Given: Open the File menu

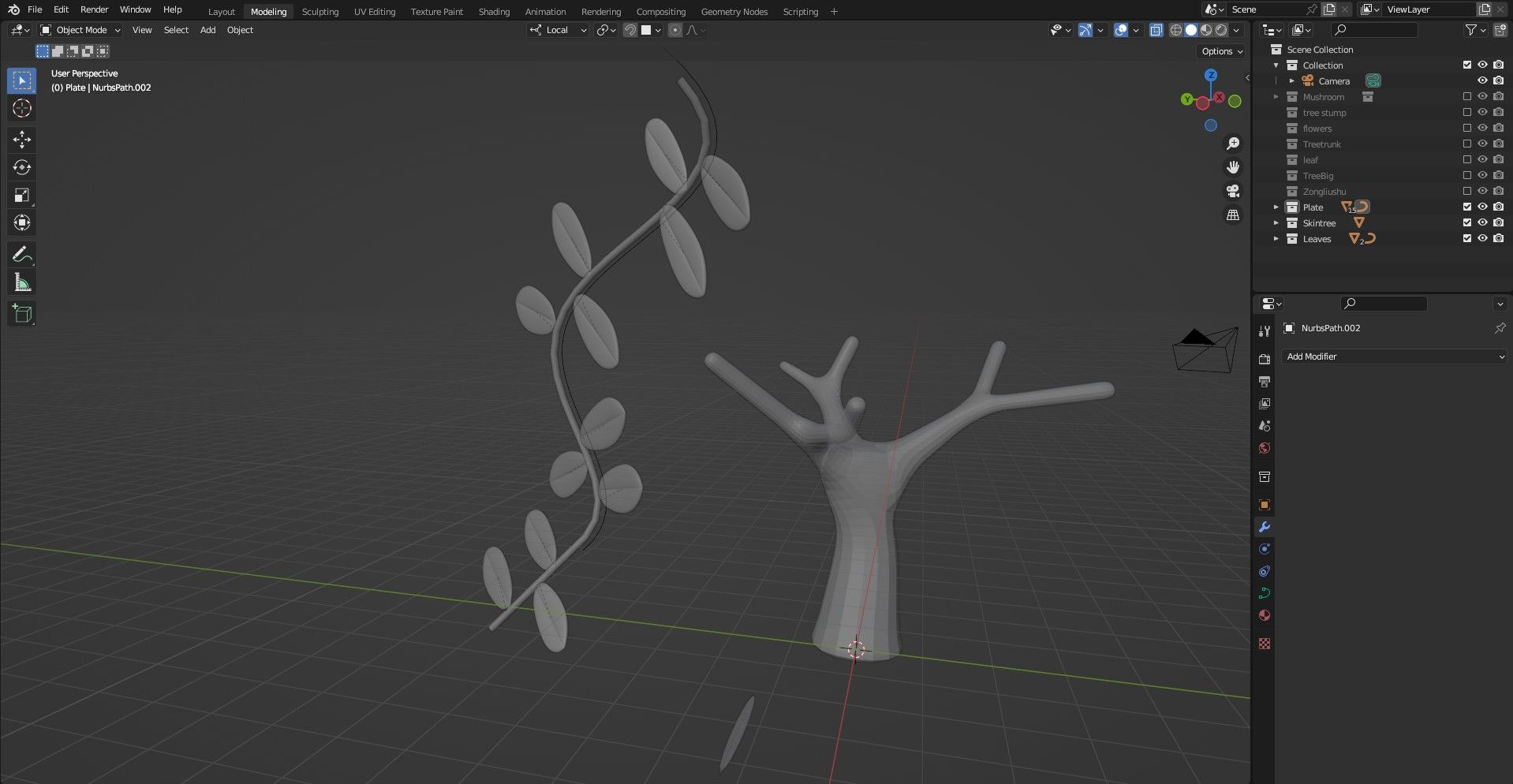Looking at the screenshot, I should (x=35, y=9).
